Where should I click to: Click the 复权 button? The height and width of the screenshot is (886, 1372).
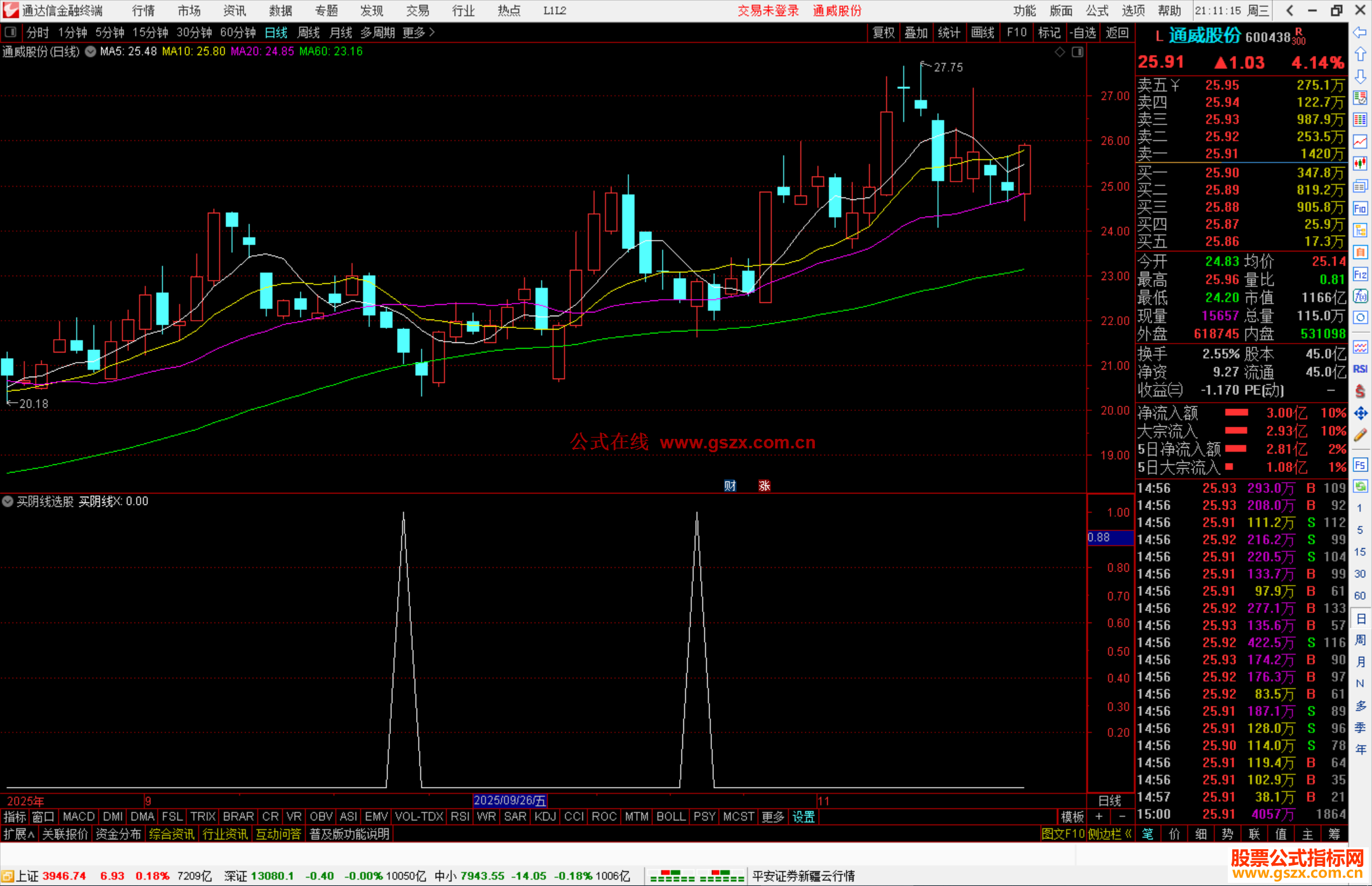tap(883, 32)
